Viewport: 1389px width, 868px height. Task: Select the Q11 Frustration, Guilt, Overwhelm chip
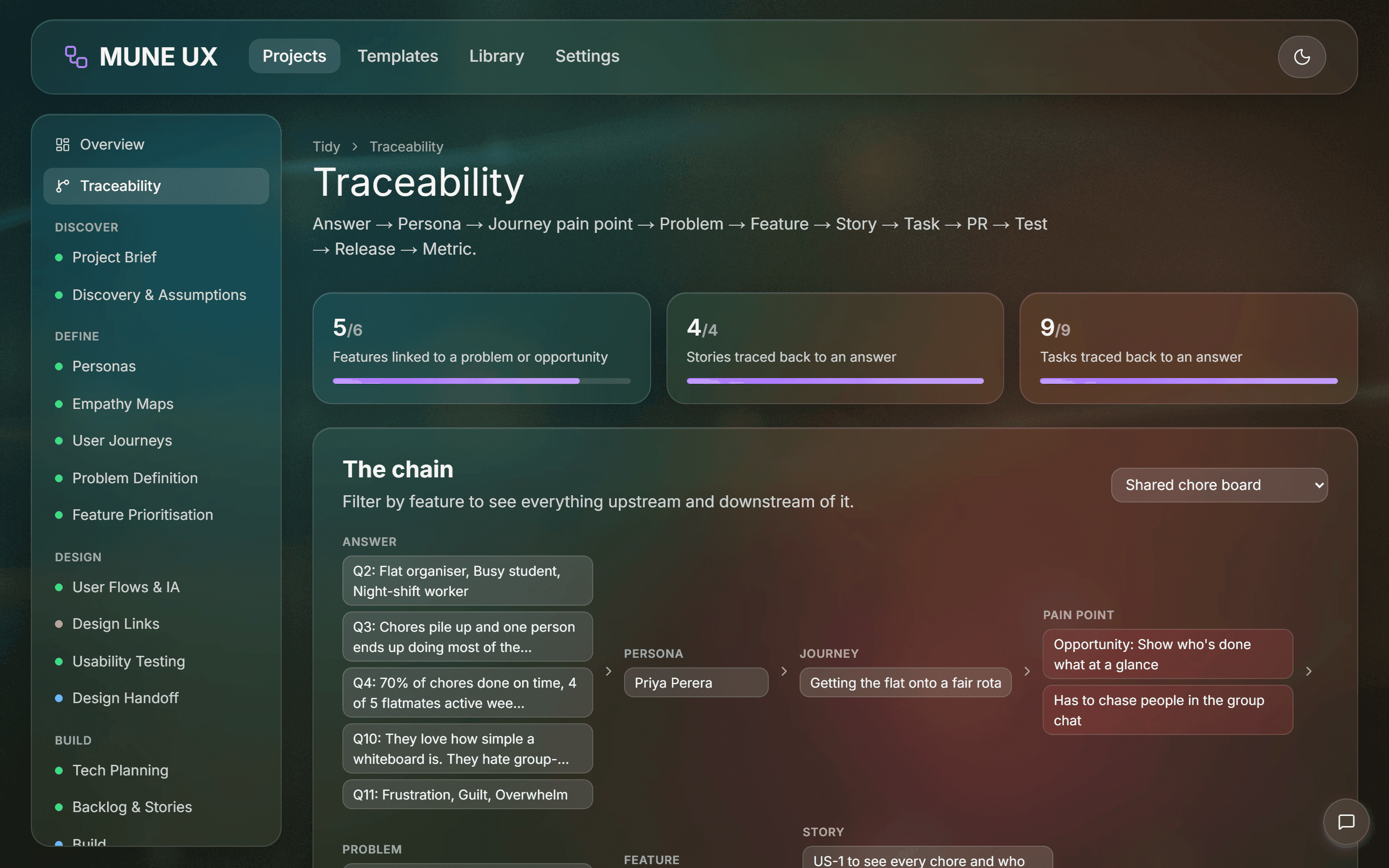[x=467, y=795]
